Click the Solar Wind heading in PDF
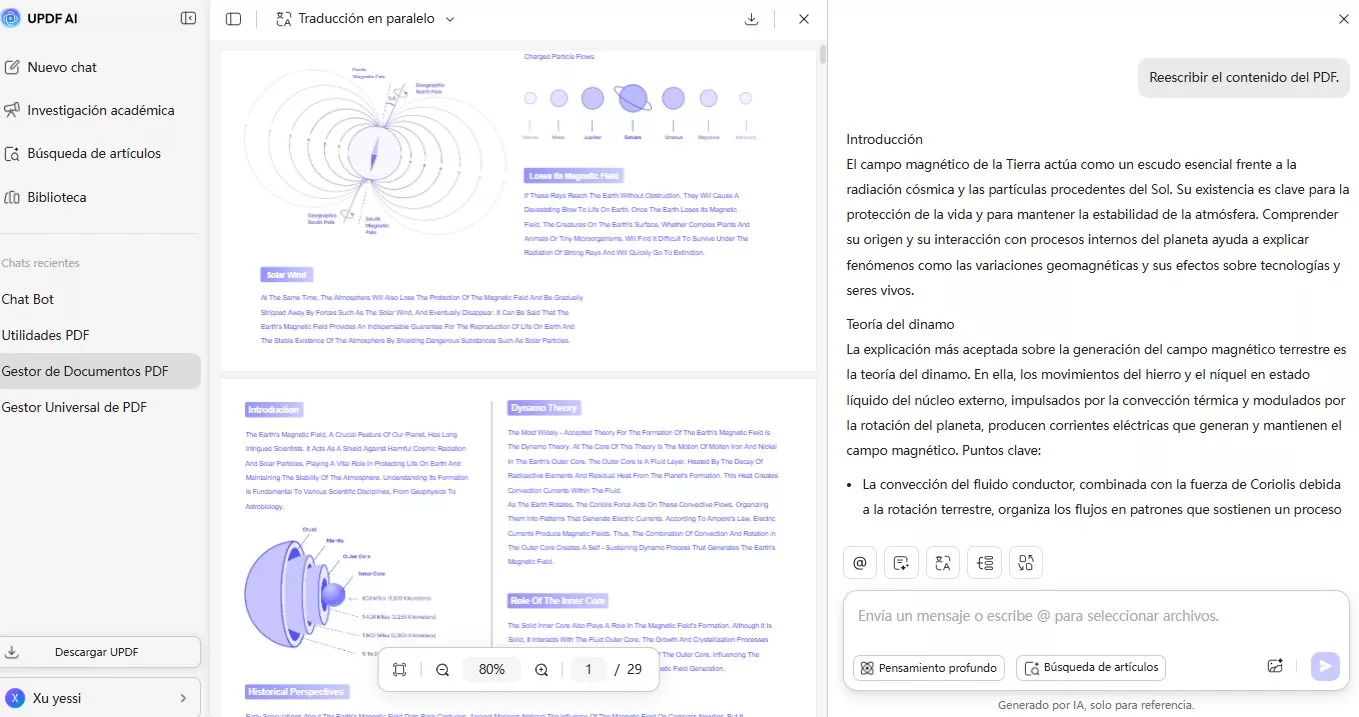 tap(287, 275)
